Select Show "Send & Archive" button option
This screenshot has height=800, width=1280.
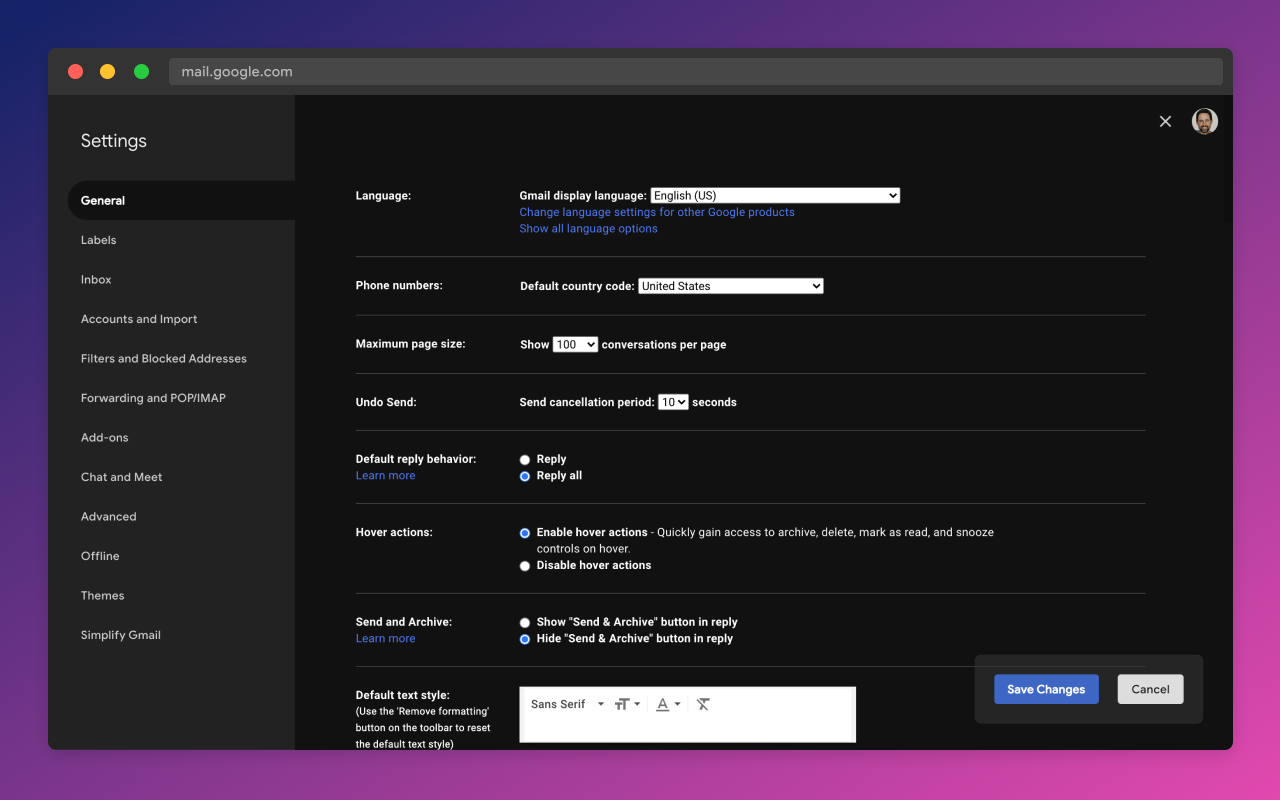point(525,622)
